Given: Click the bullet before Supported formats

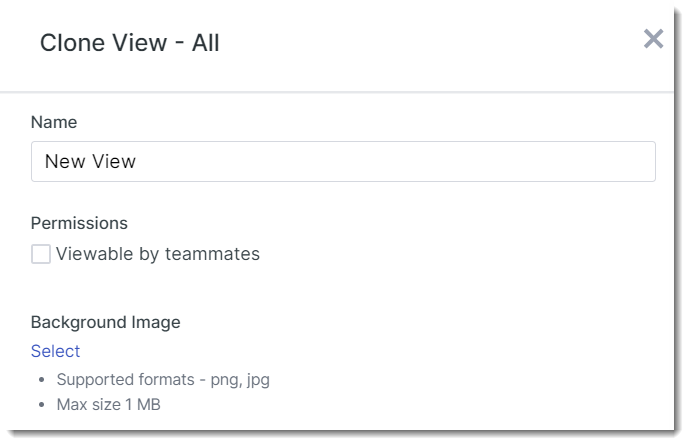Looking at the screenshot, I should [41, 380].
